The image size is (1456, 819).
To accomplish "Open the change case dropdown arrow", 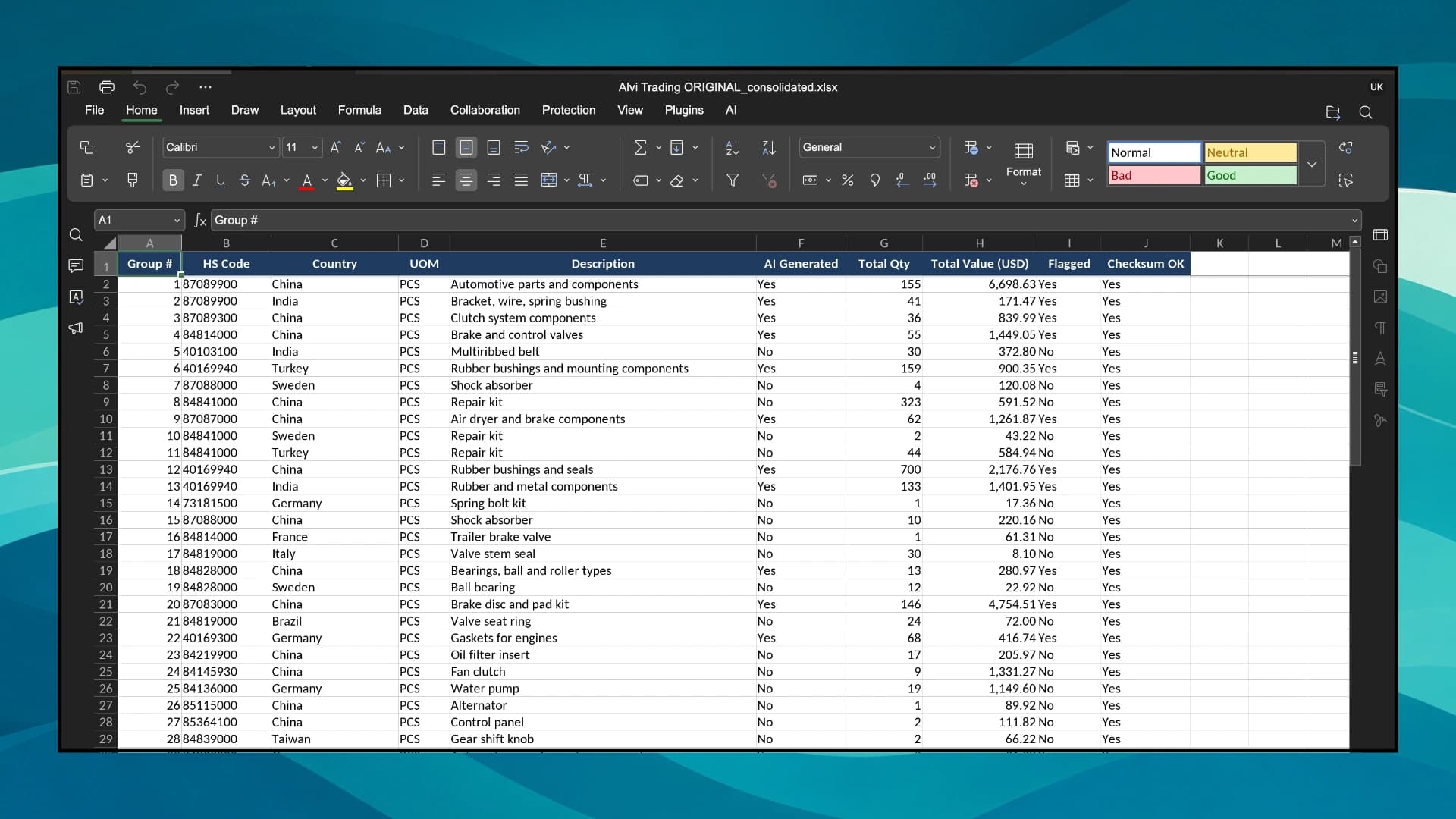I will click(402, 148).
